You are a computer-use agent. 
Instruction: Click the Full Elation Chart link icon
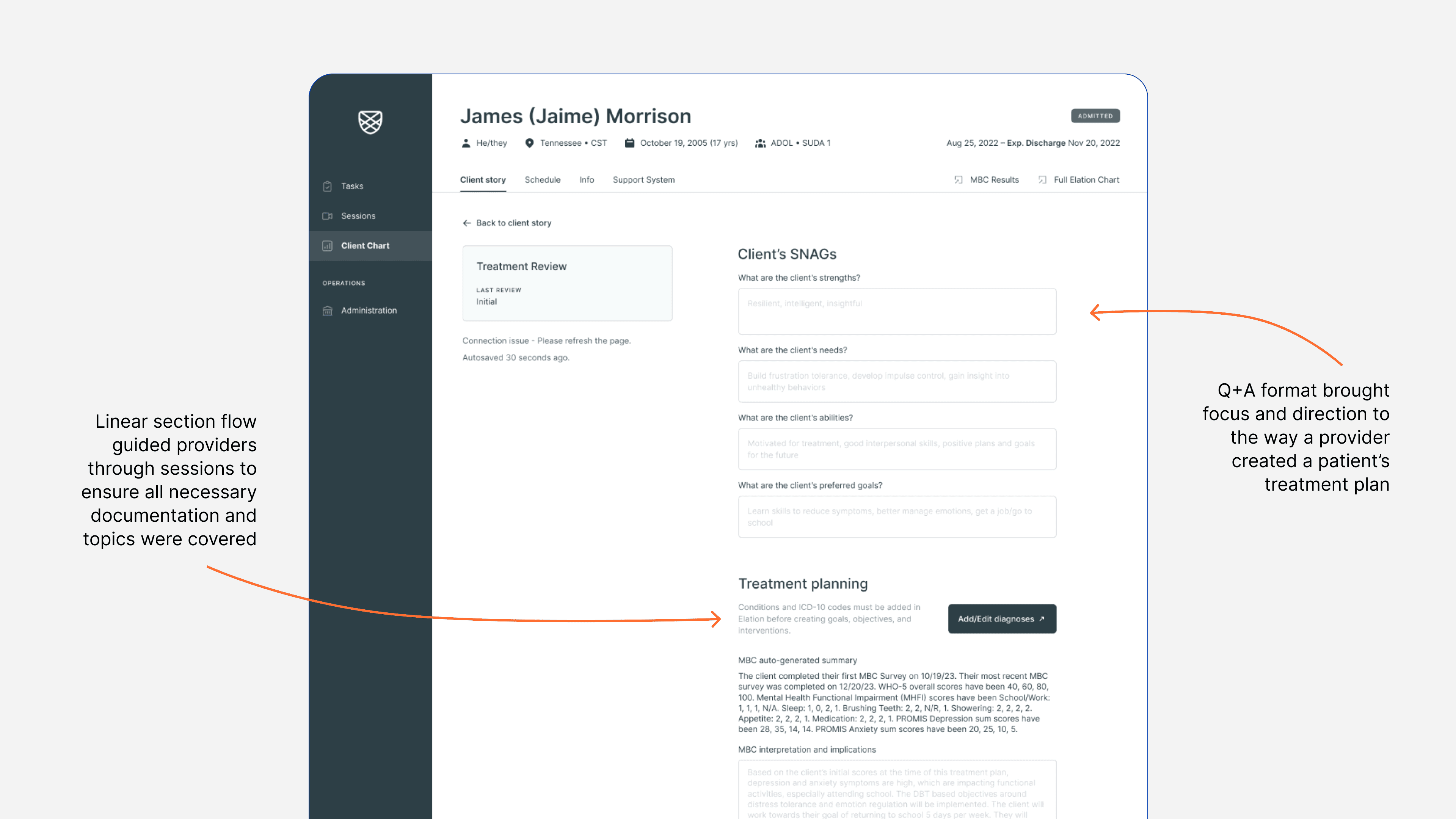pos(1042,180)
